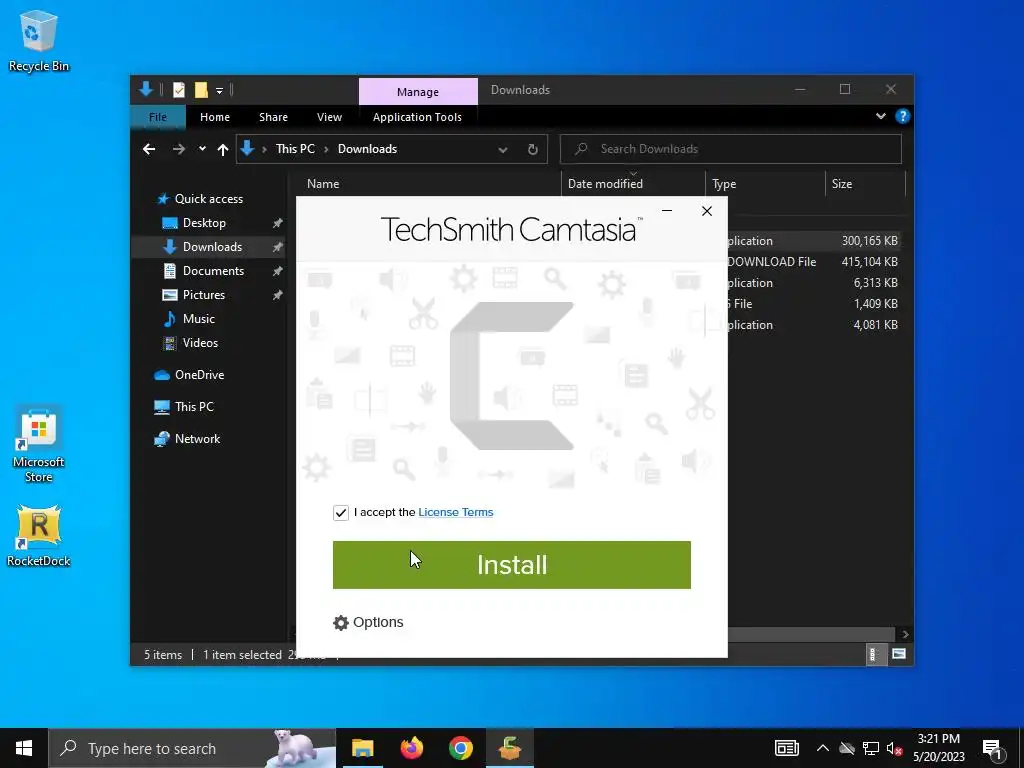Sort by the Date modified column
Image resolution: width=1024 pixels, height=768 pixels.
pos(605,184)
